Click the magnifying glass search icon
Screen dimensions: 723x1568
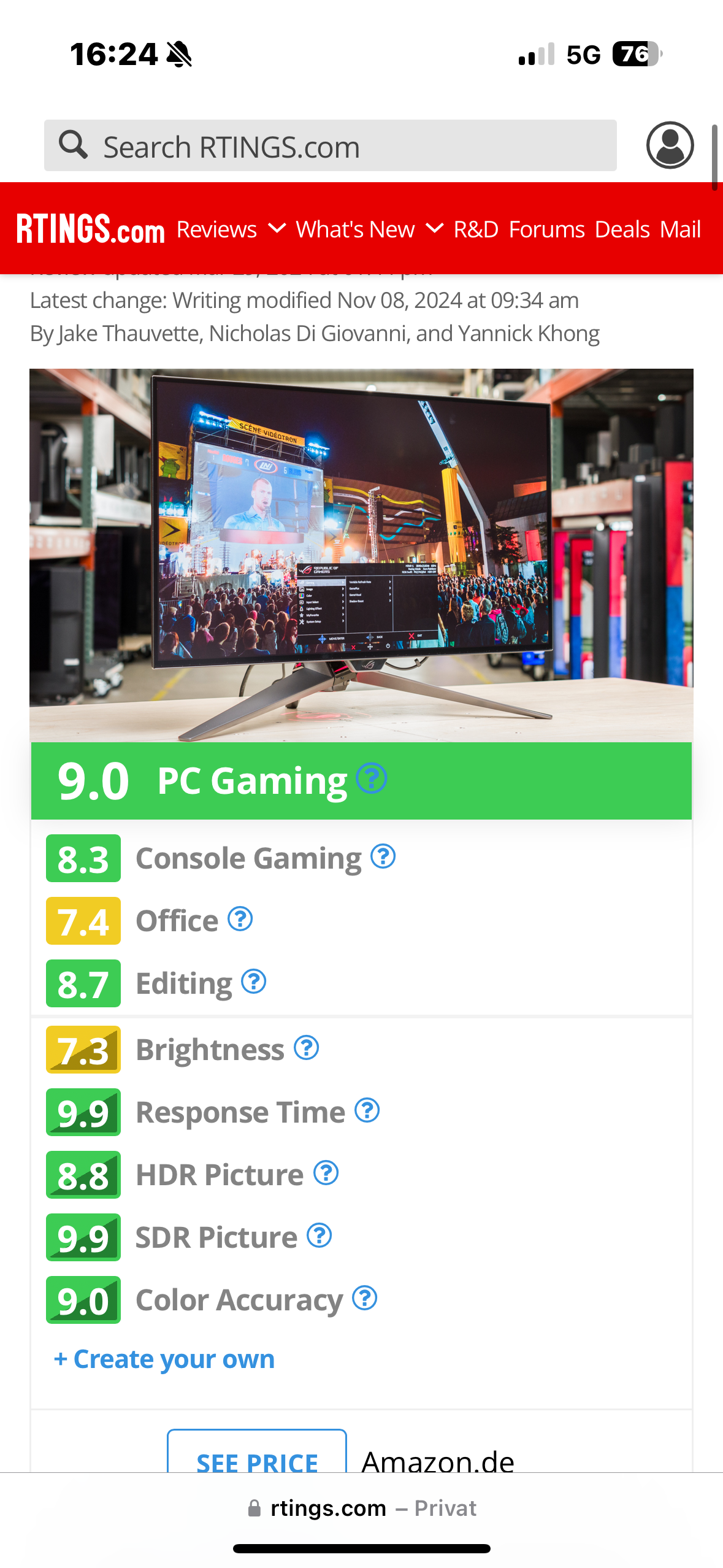tap(73, 145)
